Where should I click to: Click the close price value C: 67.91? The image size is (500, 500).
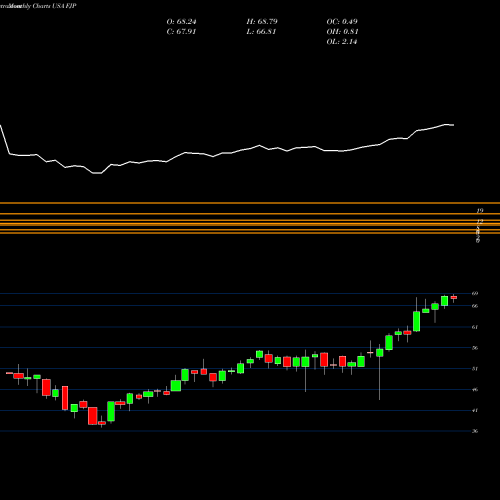181,32
